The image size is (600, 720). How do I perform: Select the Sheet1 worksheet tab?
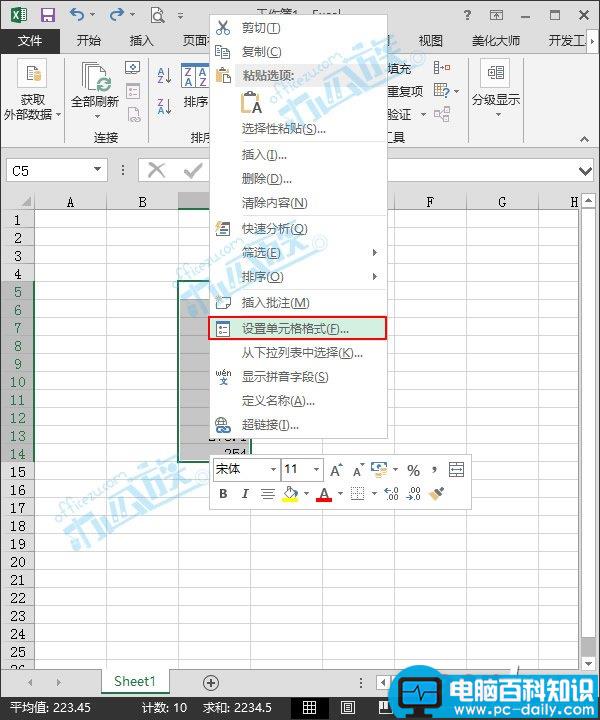click(x=135, y=681)
